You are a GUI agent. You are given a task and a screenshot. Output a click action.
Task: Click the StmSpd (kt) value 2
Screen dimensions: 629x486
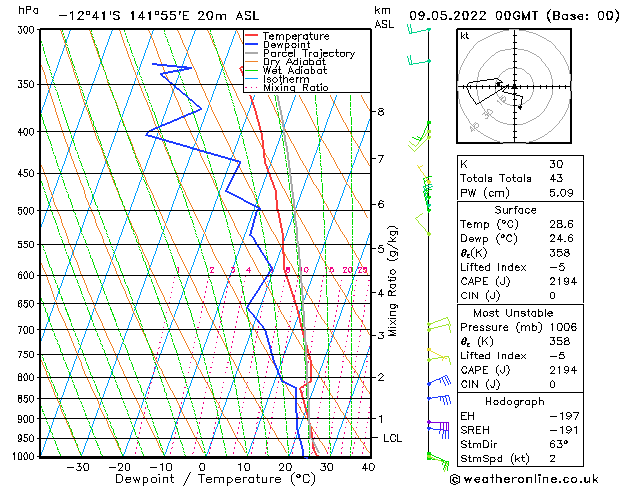pos(553,458)
